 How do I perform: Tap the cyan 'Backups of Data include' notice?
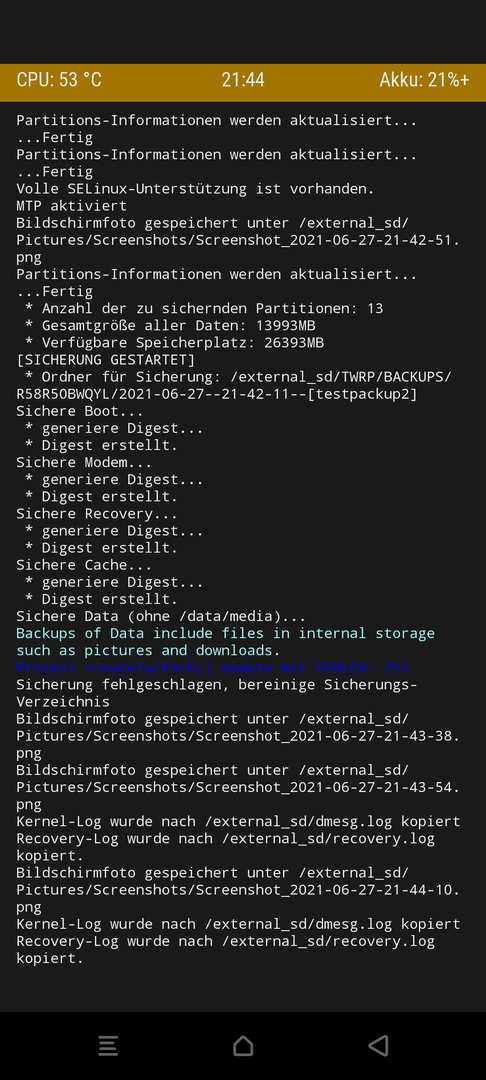(226, 642)
